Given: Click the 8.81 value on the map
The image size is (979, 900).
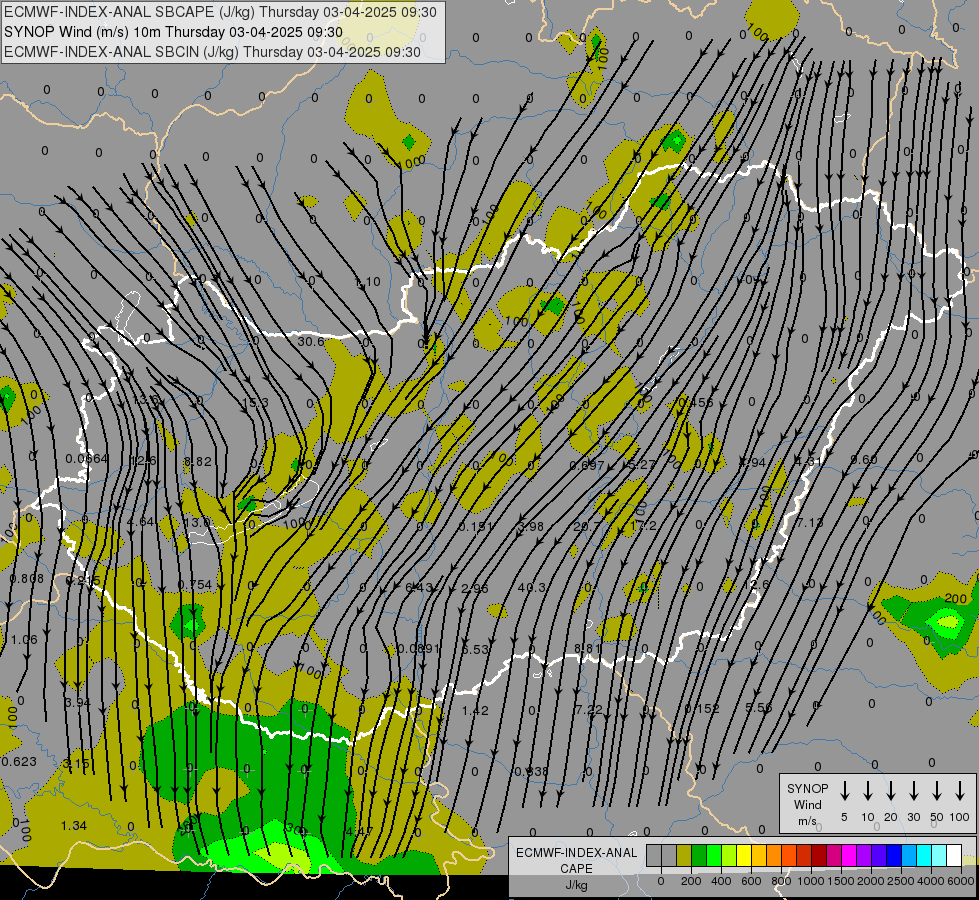Looking at the screenshot, I should click(x=588, y=648).
